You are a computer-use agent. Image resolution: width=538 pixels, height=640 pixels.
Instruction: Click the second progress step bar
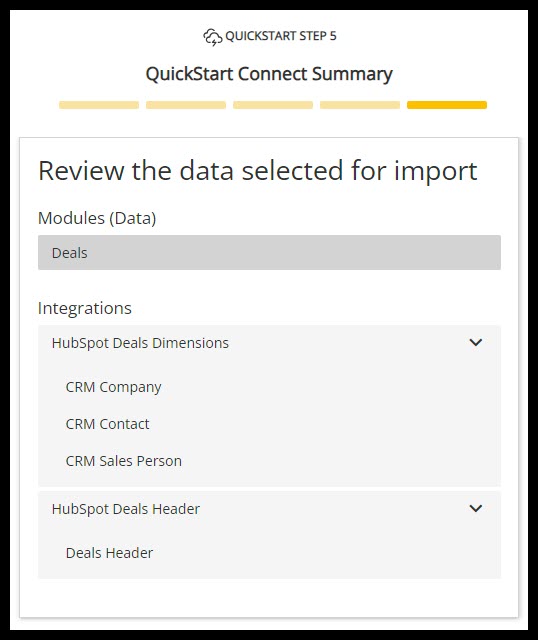(x=186, y=105)
